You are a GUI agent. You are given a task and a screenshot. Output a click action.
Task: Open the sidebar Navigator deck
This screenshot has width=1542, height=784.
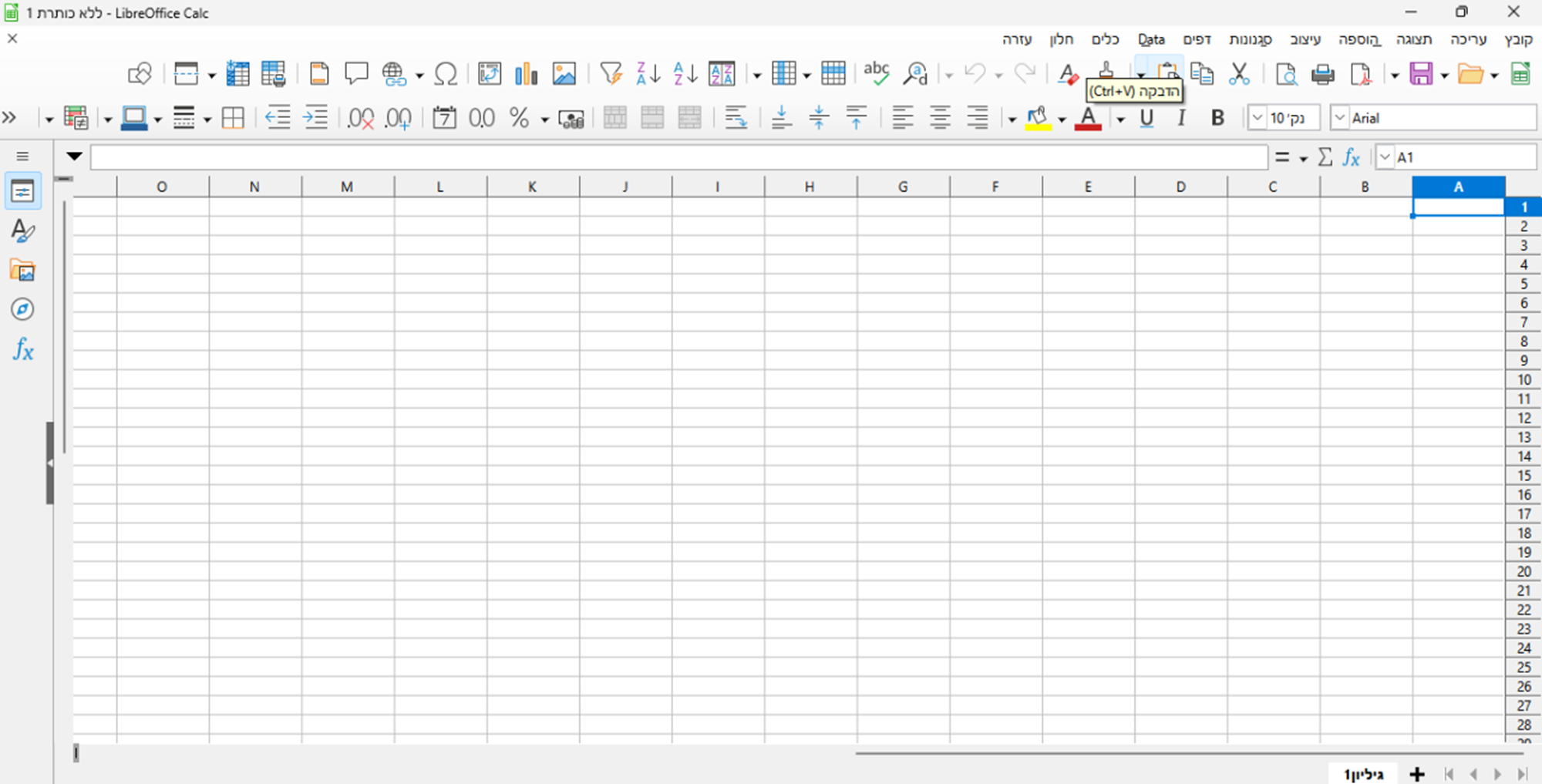click(22, 310)
